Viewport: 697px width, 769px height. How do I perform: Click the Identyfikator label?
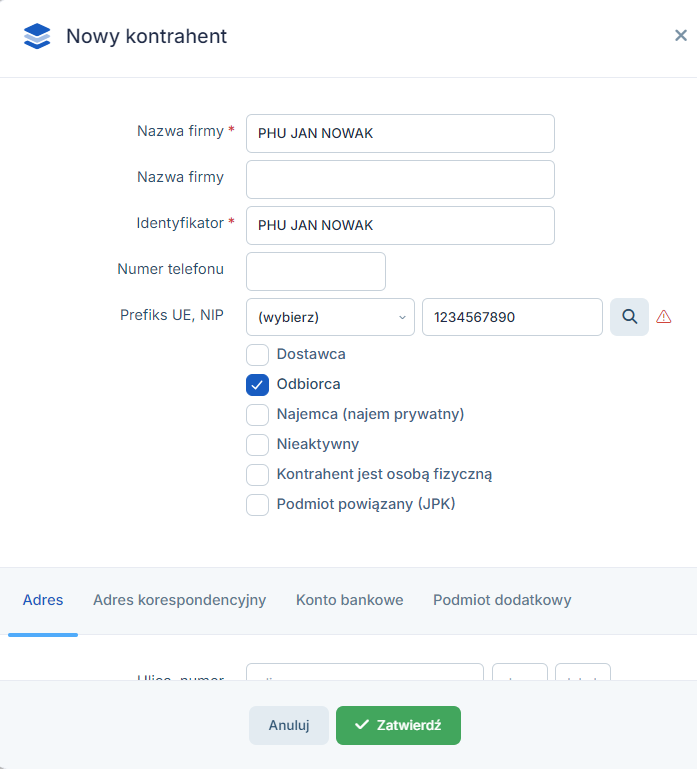(x=180, y=223)
